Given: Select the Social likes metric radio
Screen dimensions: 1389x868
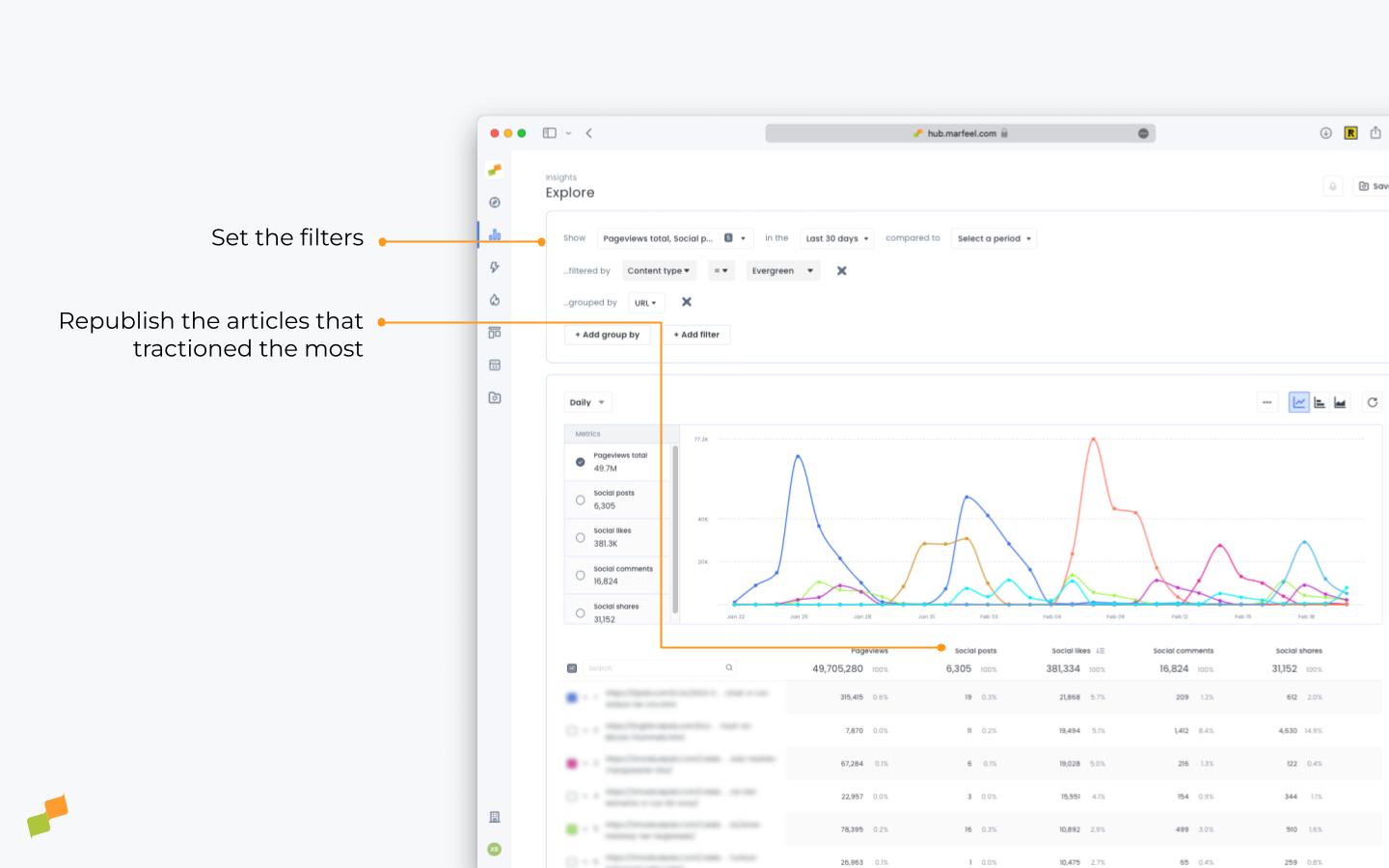Looking at the screenshot, I should 580,537.
